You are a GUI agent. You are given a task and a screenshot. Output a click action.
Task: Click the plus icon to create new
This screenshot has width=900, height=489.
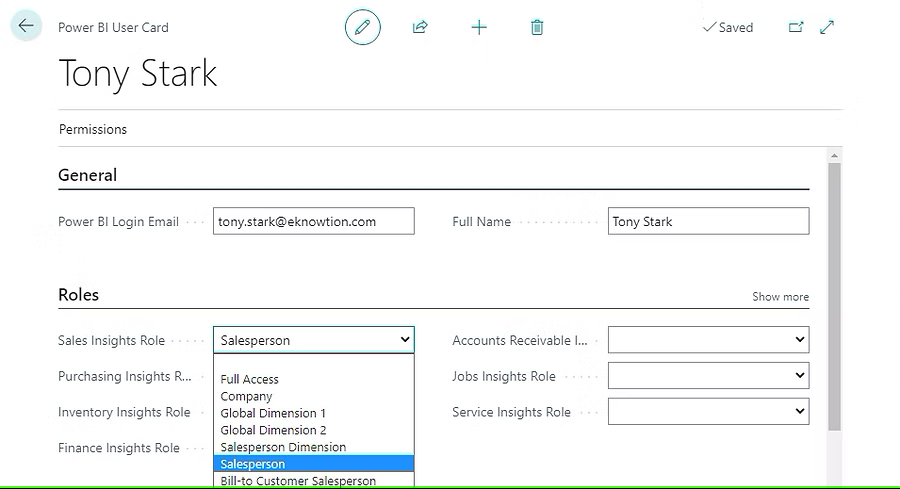click(479, 27)
